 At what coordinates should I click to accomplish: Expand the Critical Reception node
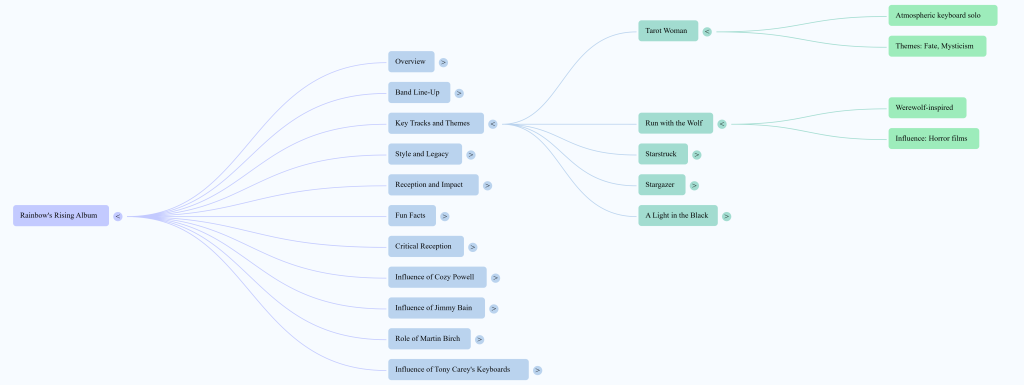pos(473,247)
